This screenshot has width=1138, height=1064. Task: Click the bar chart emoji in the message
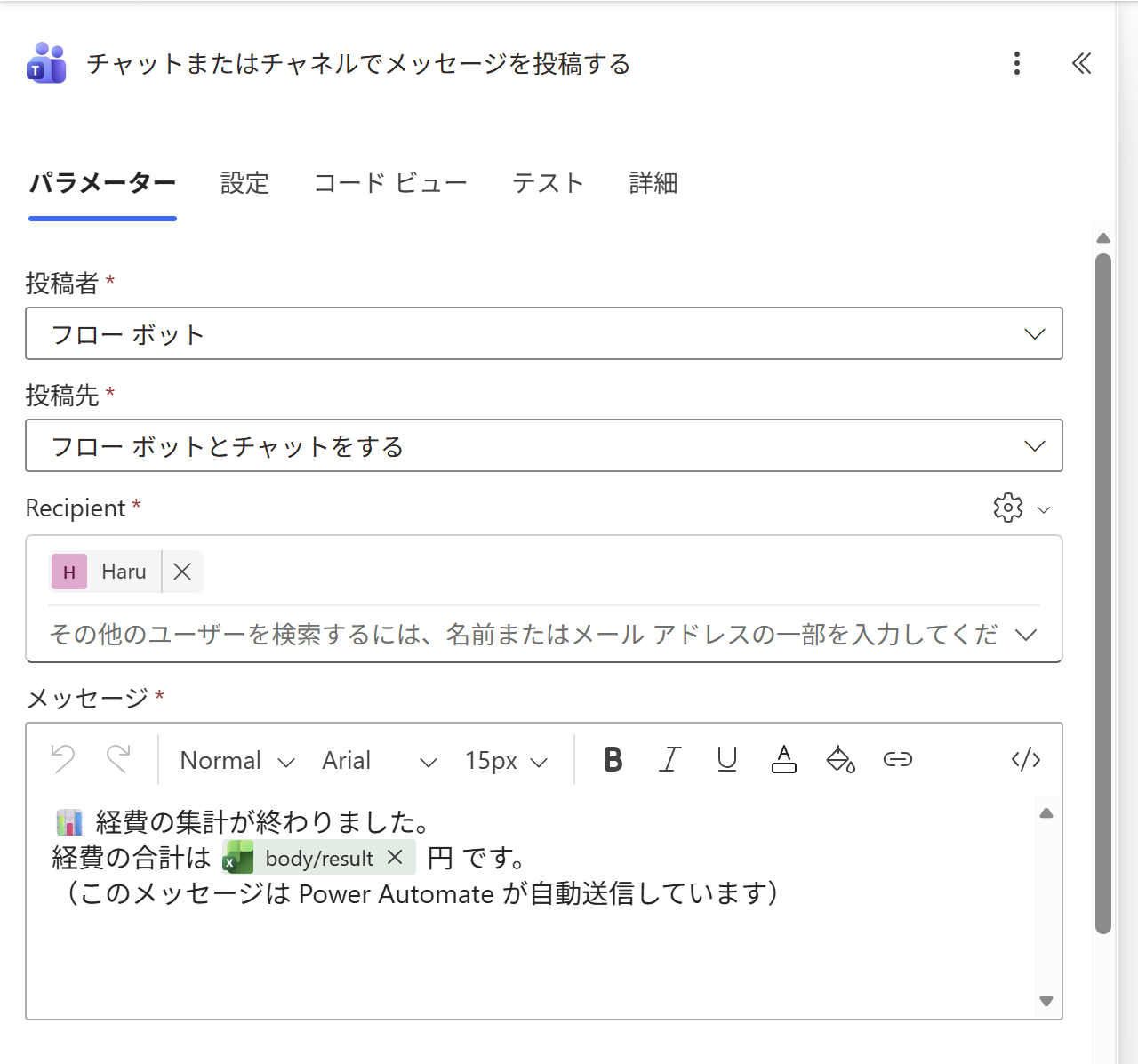69,822
